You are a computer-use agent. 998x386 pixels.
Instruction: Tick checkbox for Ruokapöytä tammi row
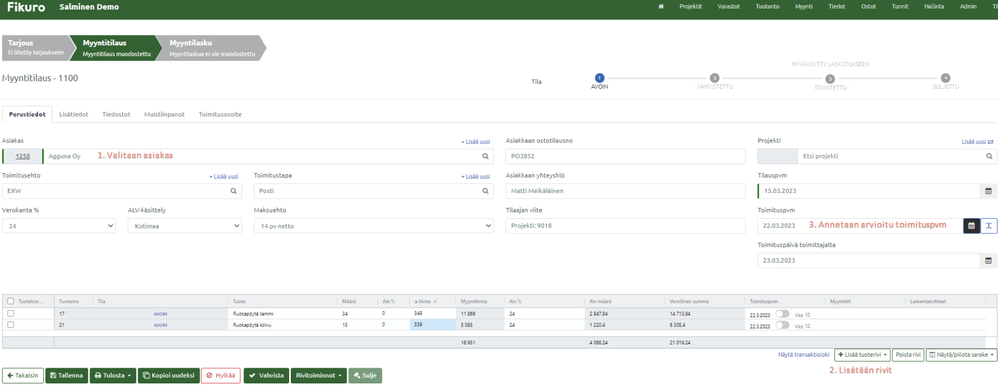[10, 313]
